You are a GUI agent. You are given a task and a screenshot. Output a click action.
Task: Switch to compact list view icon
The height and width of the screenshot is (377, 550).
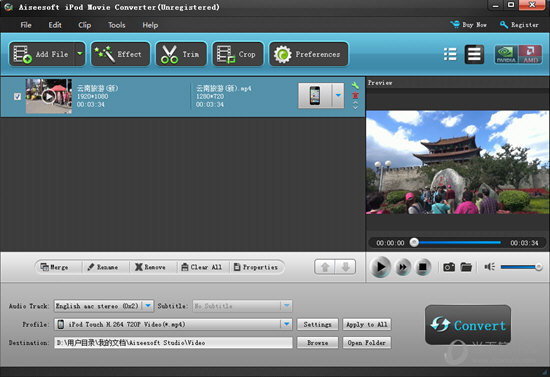(450, 54)
